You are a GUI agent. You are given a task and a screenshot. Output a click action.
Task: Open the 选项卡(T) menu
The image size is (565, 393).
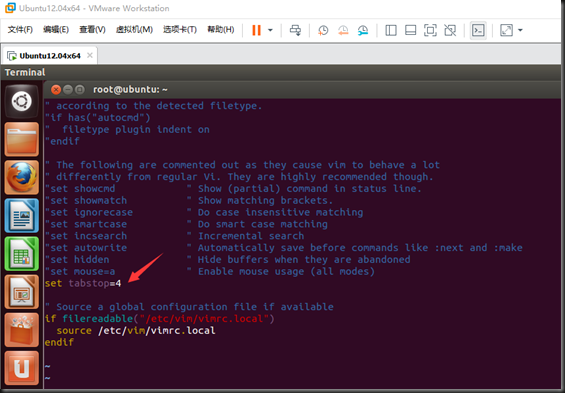(x=180, y=30)
